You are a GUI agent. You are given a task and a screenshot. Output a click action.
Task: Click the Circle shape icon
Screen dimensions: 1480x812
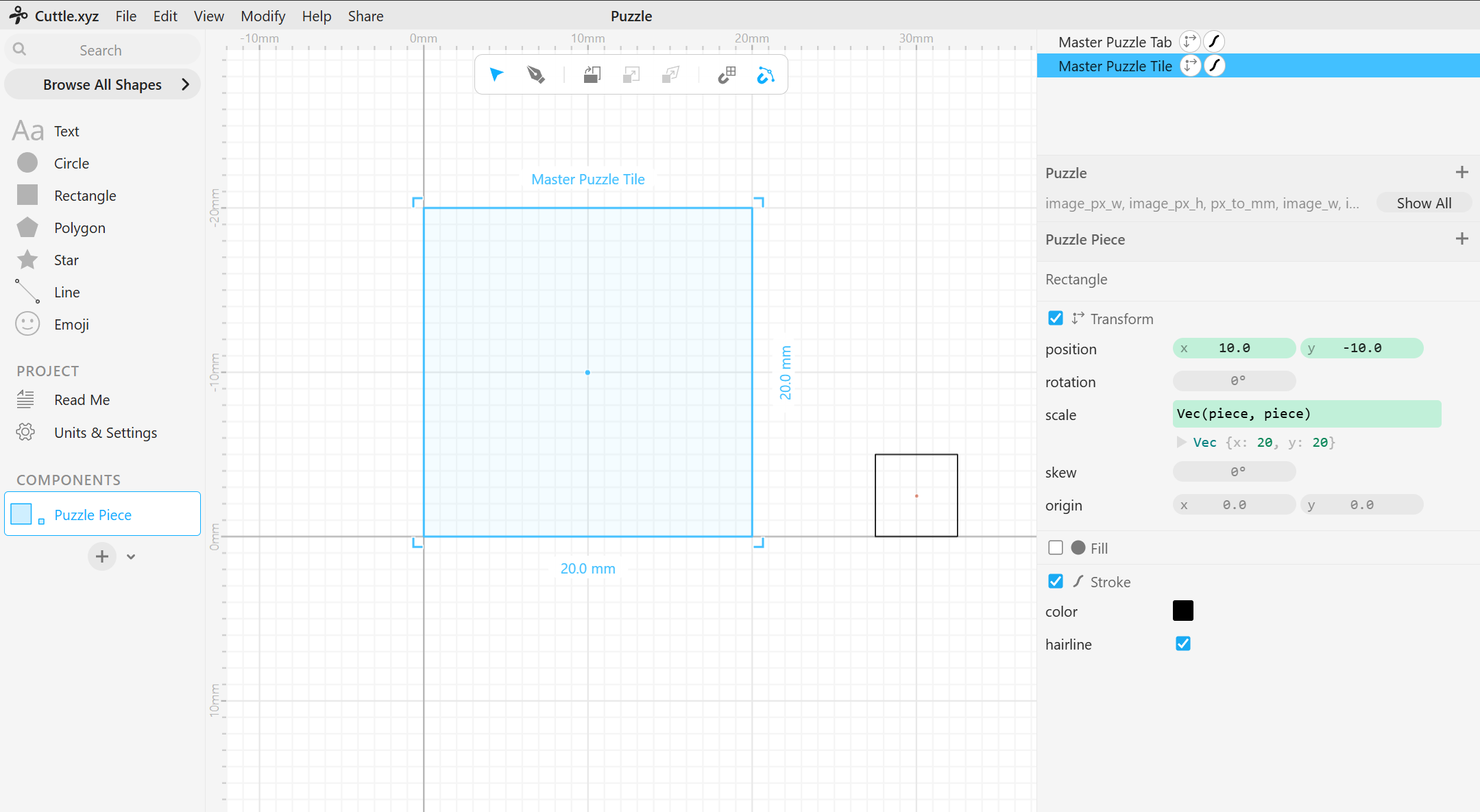click(27, 162)
